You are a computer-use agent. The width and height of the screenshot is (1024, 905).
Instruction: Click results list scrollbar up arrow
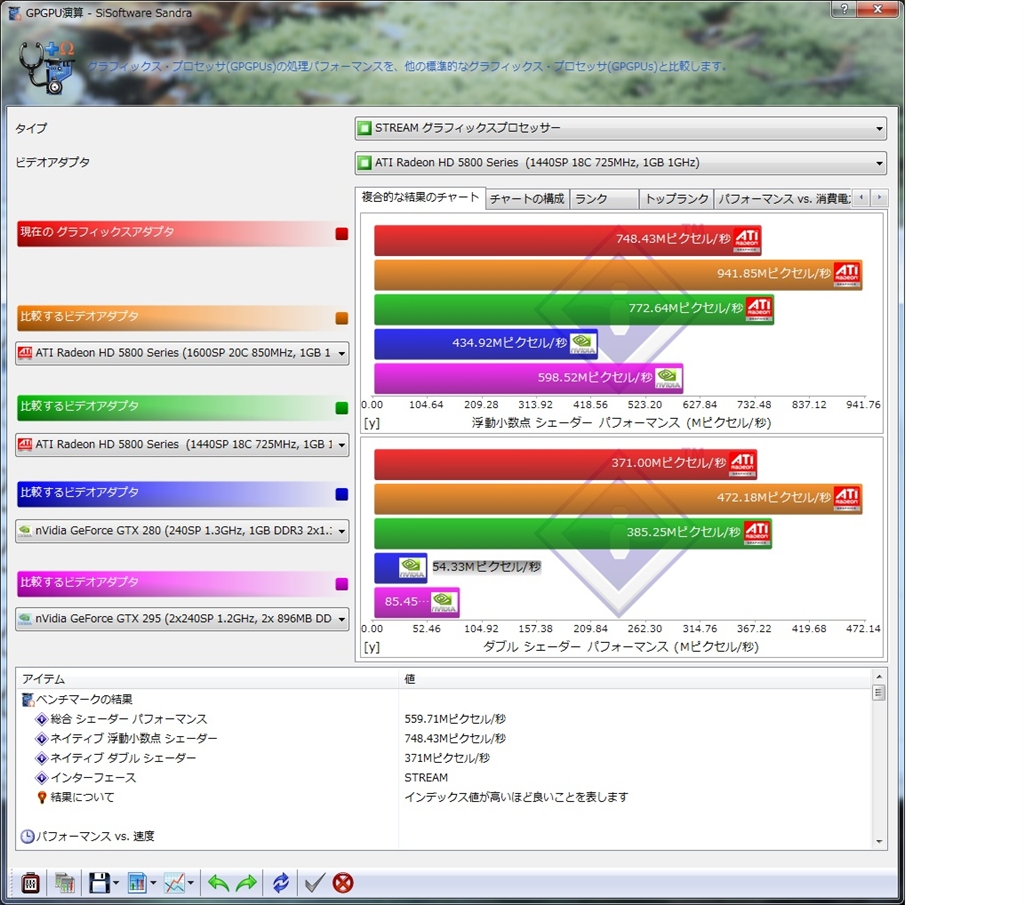(x=879, y=676)
